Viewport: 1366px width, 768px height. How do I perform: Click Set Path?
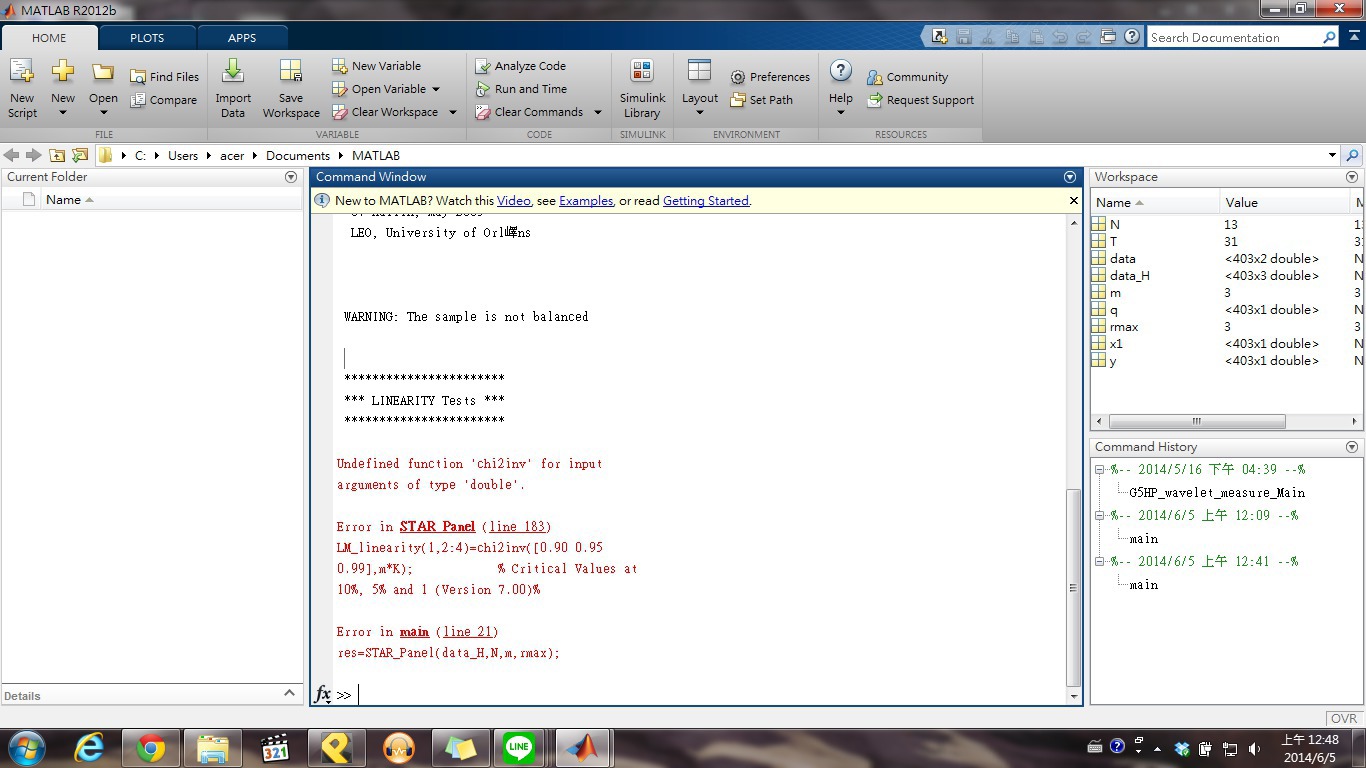[761, 100]
